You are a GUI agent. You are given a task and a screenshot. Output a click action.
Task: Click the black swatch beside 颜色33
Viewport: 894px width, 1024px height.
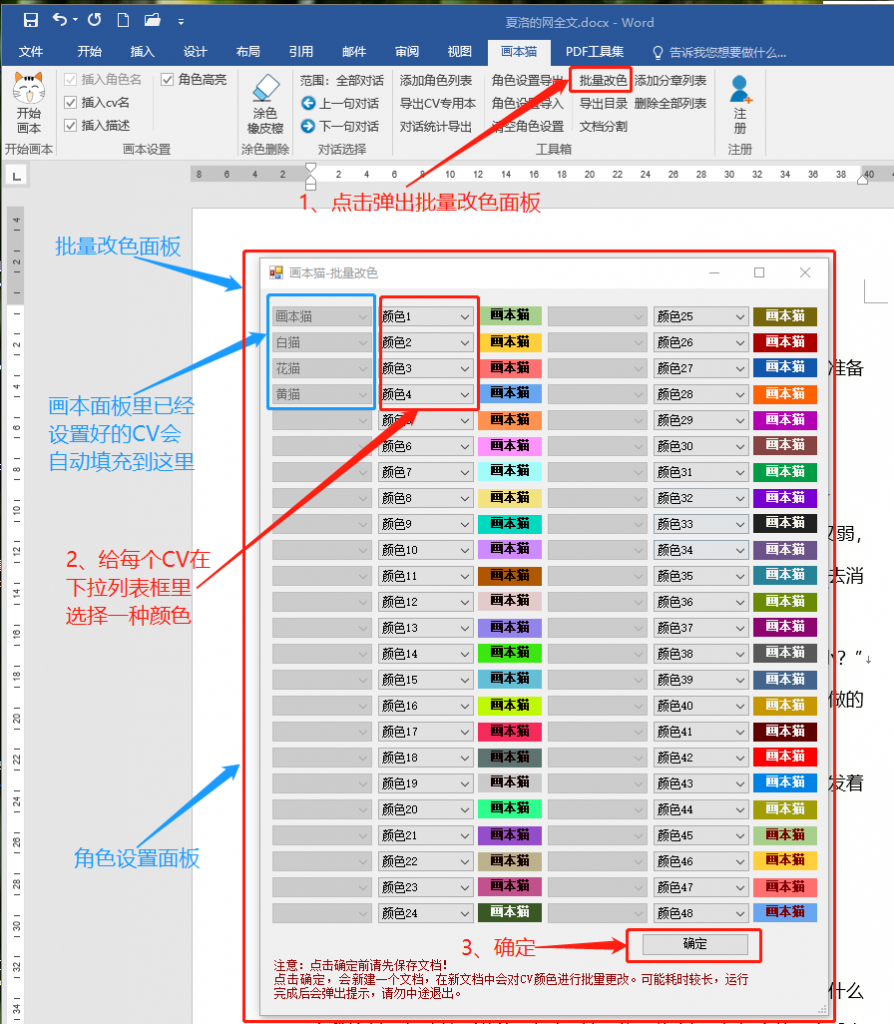pos(785,523)
